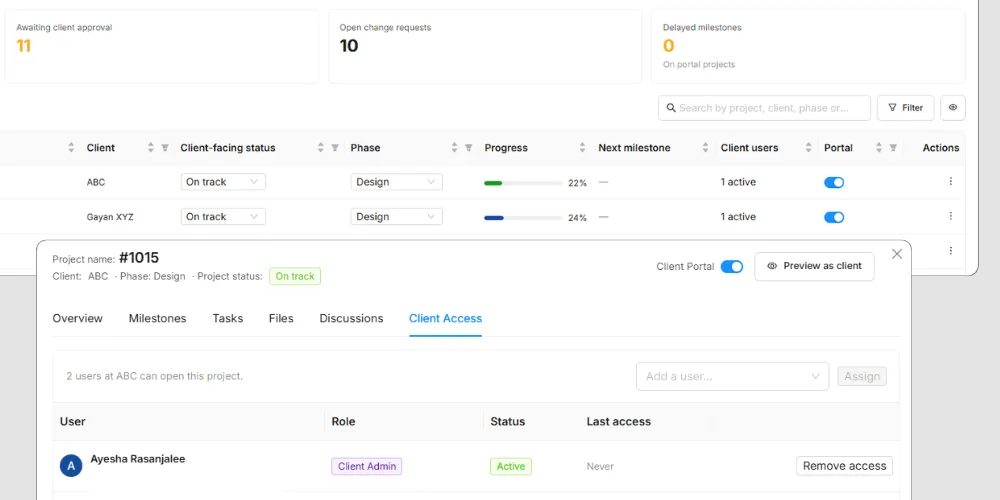Select the Client Access tab
The image size is (1000, 500).
pos(445,318)
